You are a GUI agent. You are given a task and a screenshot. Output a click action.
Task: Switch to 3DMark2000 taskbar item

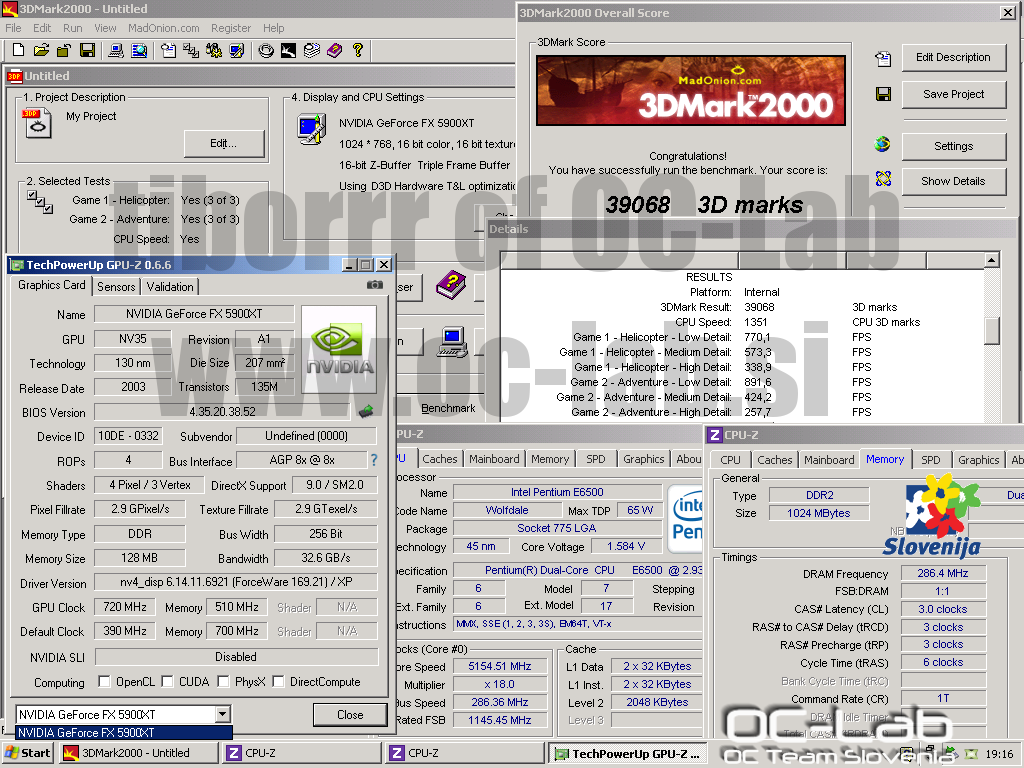[x=138, y=753]
